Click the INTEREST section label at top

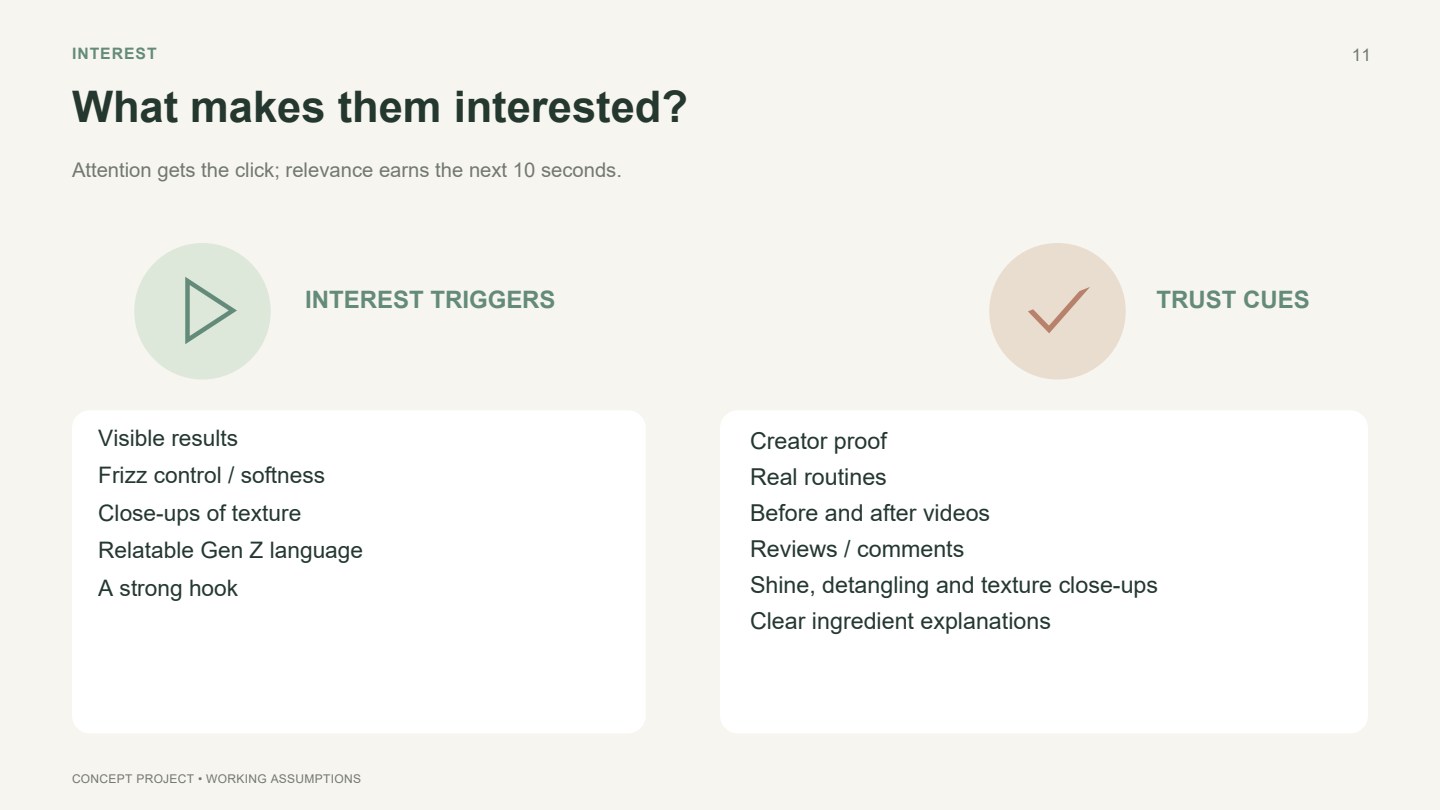tap(114, 54)
